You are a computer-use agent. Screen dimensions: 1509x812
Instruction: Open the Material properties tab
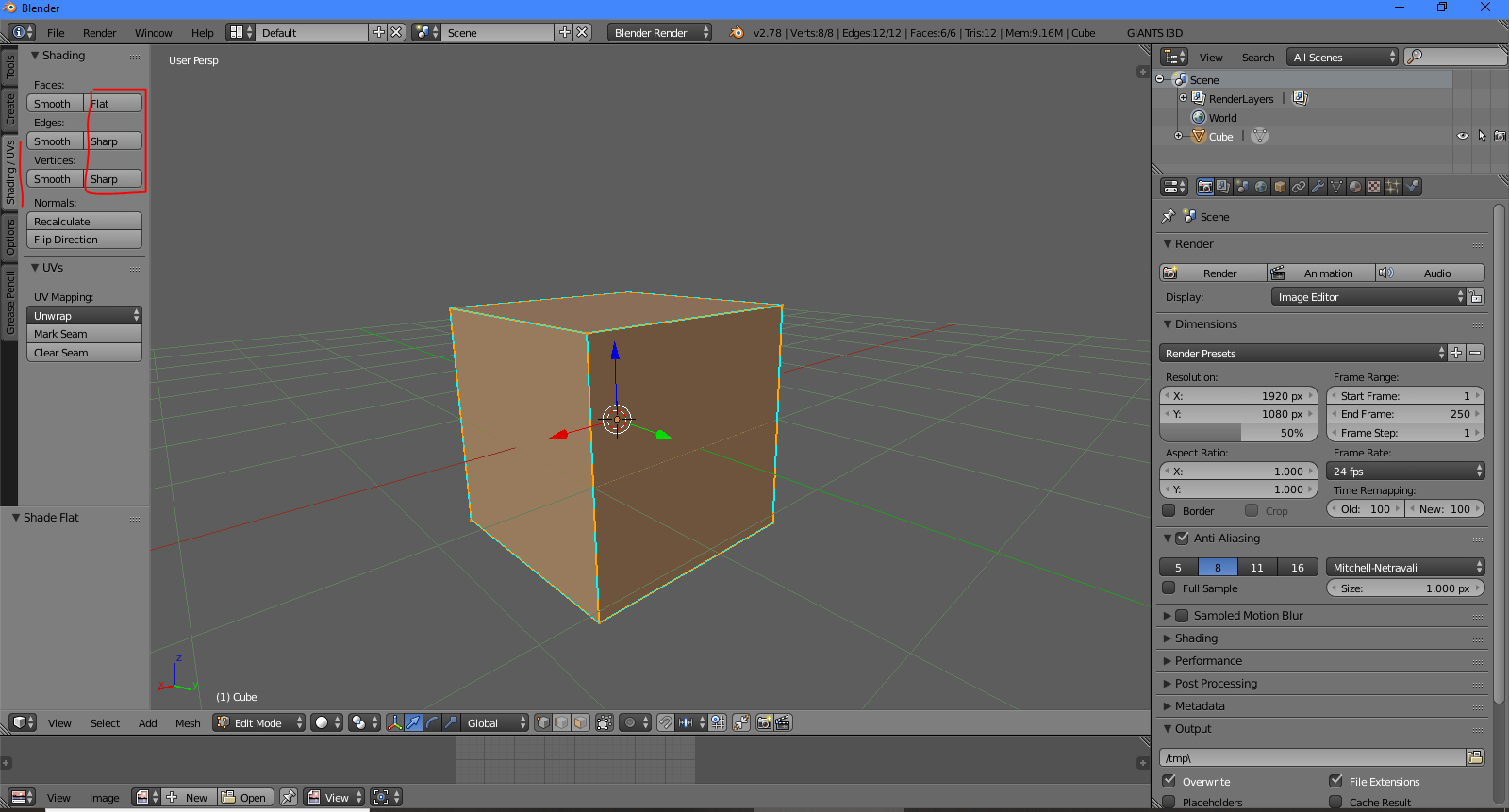point(1355,187)
